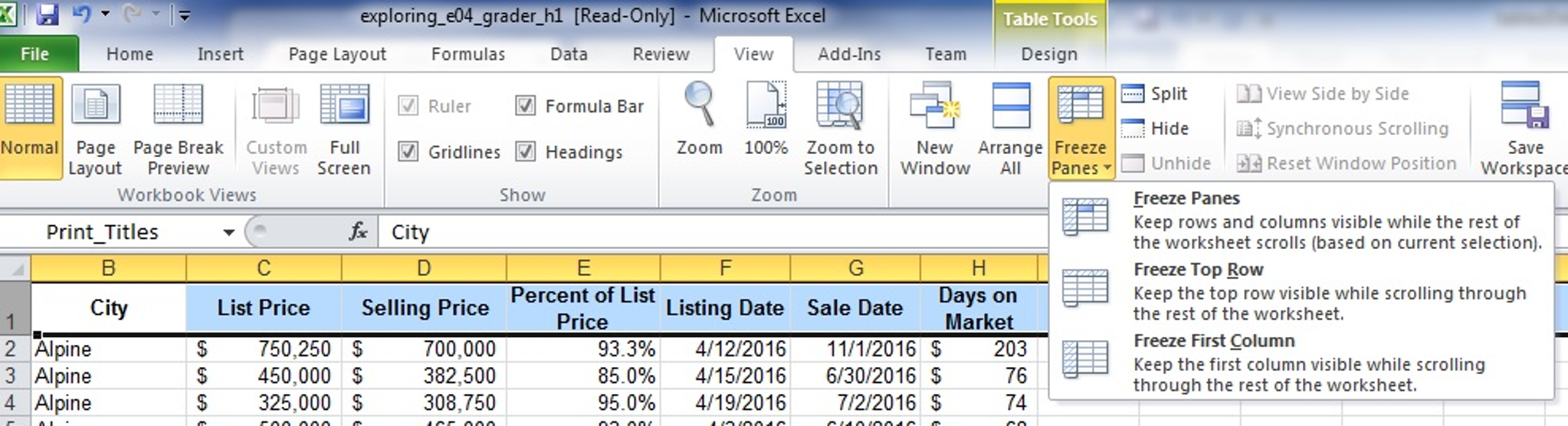Open the Redo history dropdown arrow
Image resolution: width=1568 pixels, height=426 pixels.
coord(156,14)
